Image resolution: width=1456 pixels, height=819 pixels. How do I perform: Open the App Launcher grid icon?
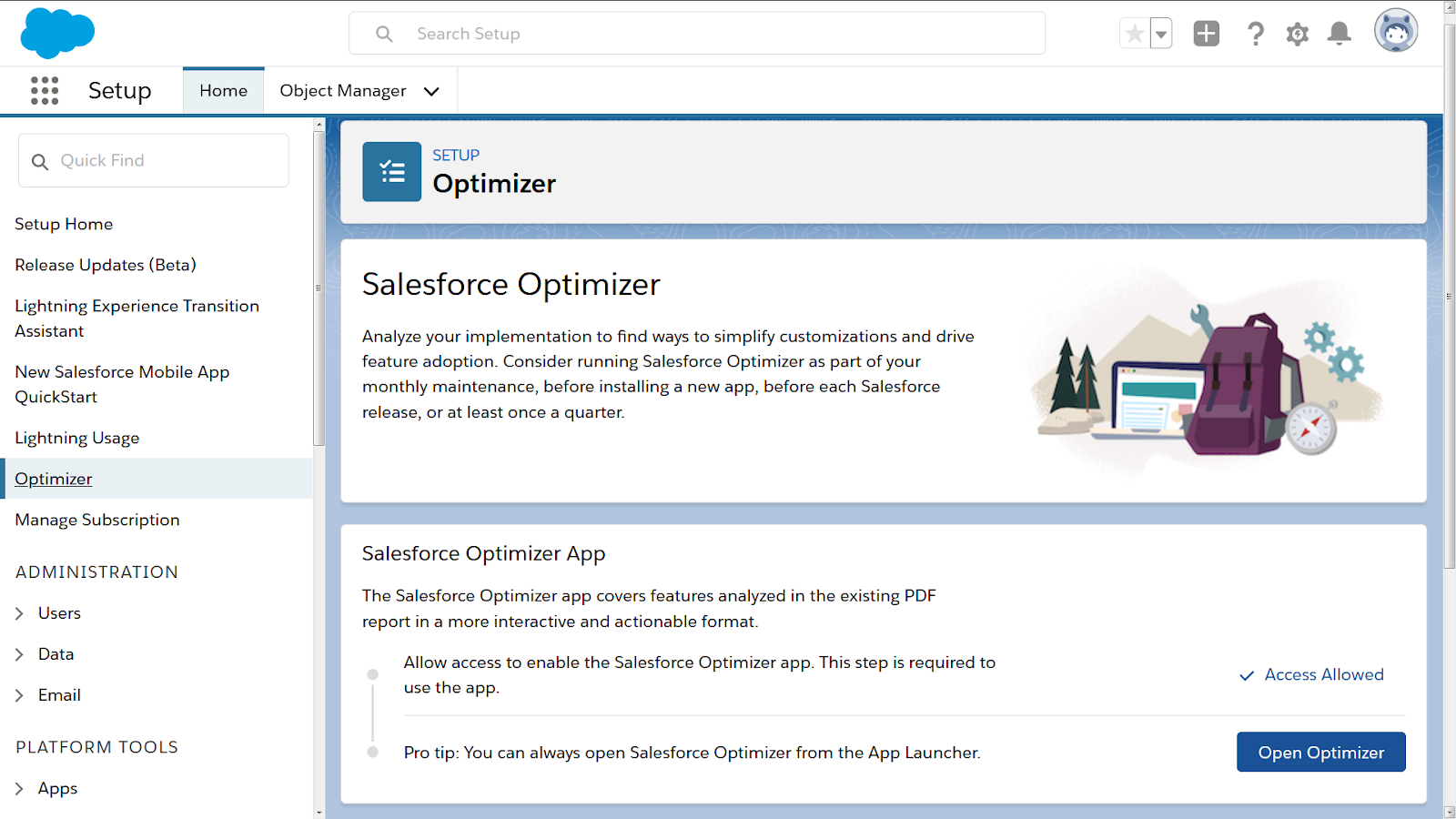pos(45,90)
